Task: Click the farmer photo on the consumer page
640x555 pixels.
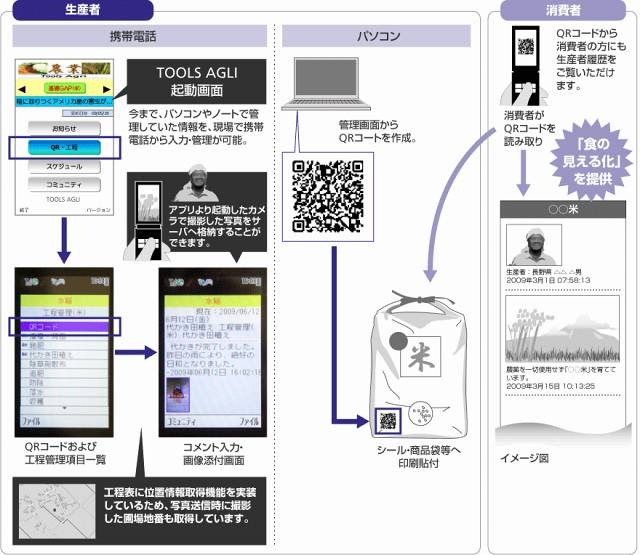Action: tap(534, 245)
